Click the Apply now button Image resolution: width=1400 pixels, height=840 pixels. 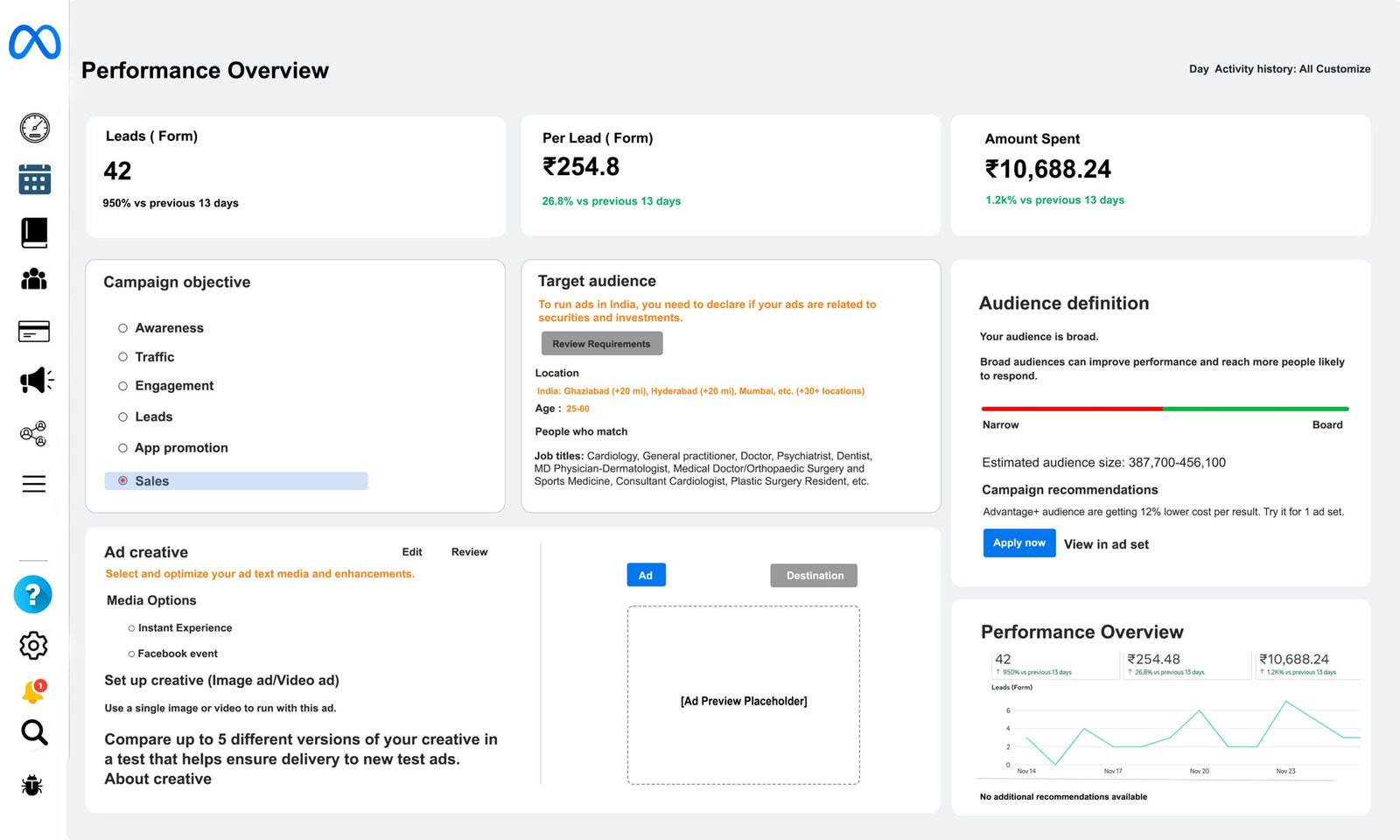(x=1018, y=543)
